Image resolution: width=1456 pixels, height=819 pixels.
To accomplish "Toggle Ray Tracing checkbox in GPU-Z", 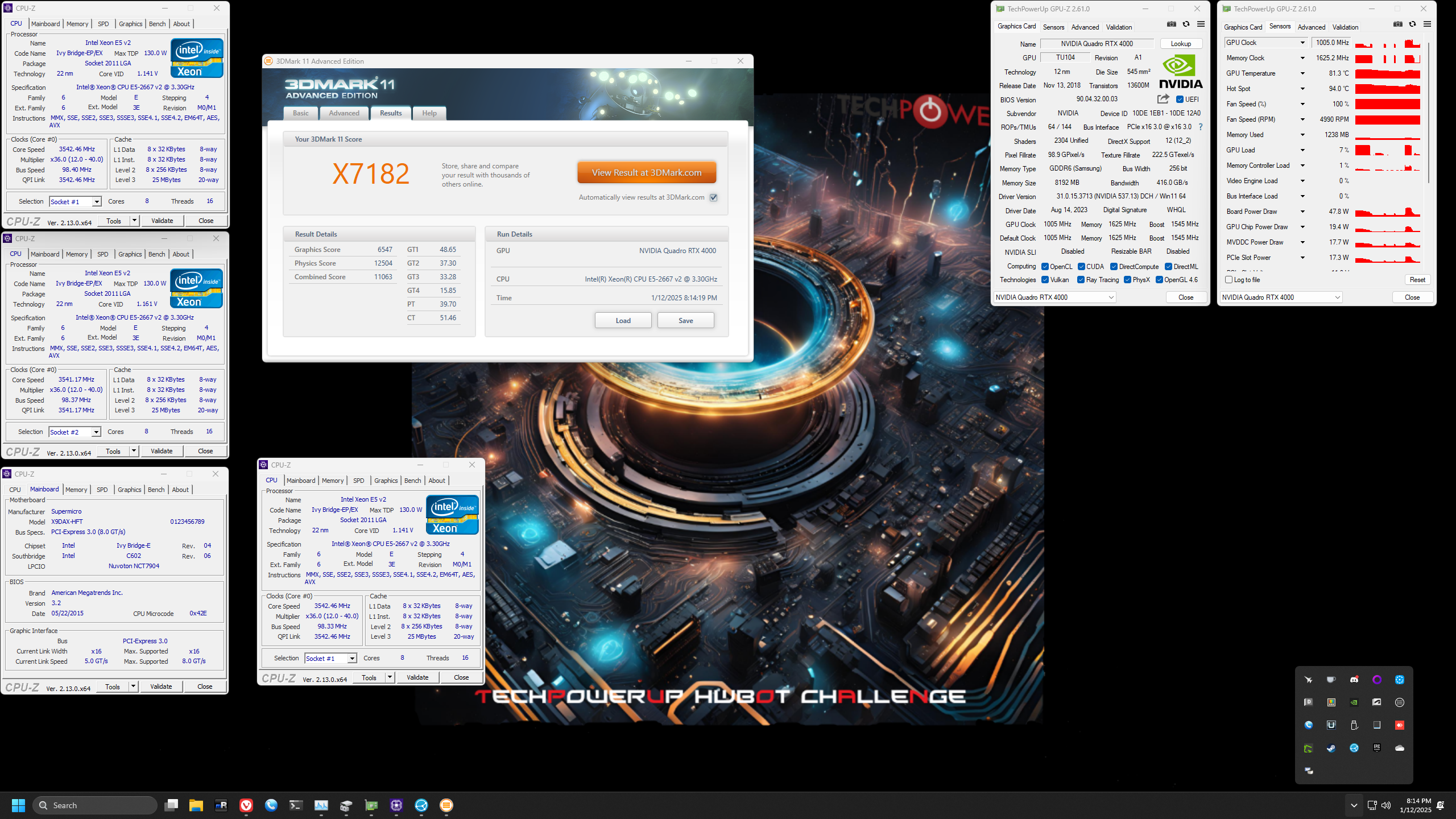I will coord(1081,280).
